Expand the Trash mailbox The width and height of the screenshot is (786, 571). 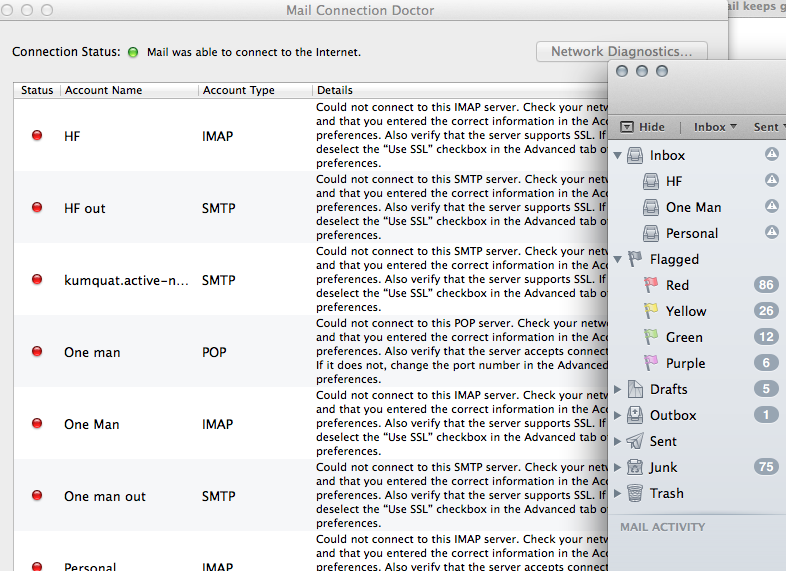click(x=618, y=493)
